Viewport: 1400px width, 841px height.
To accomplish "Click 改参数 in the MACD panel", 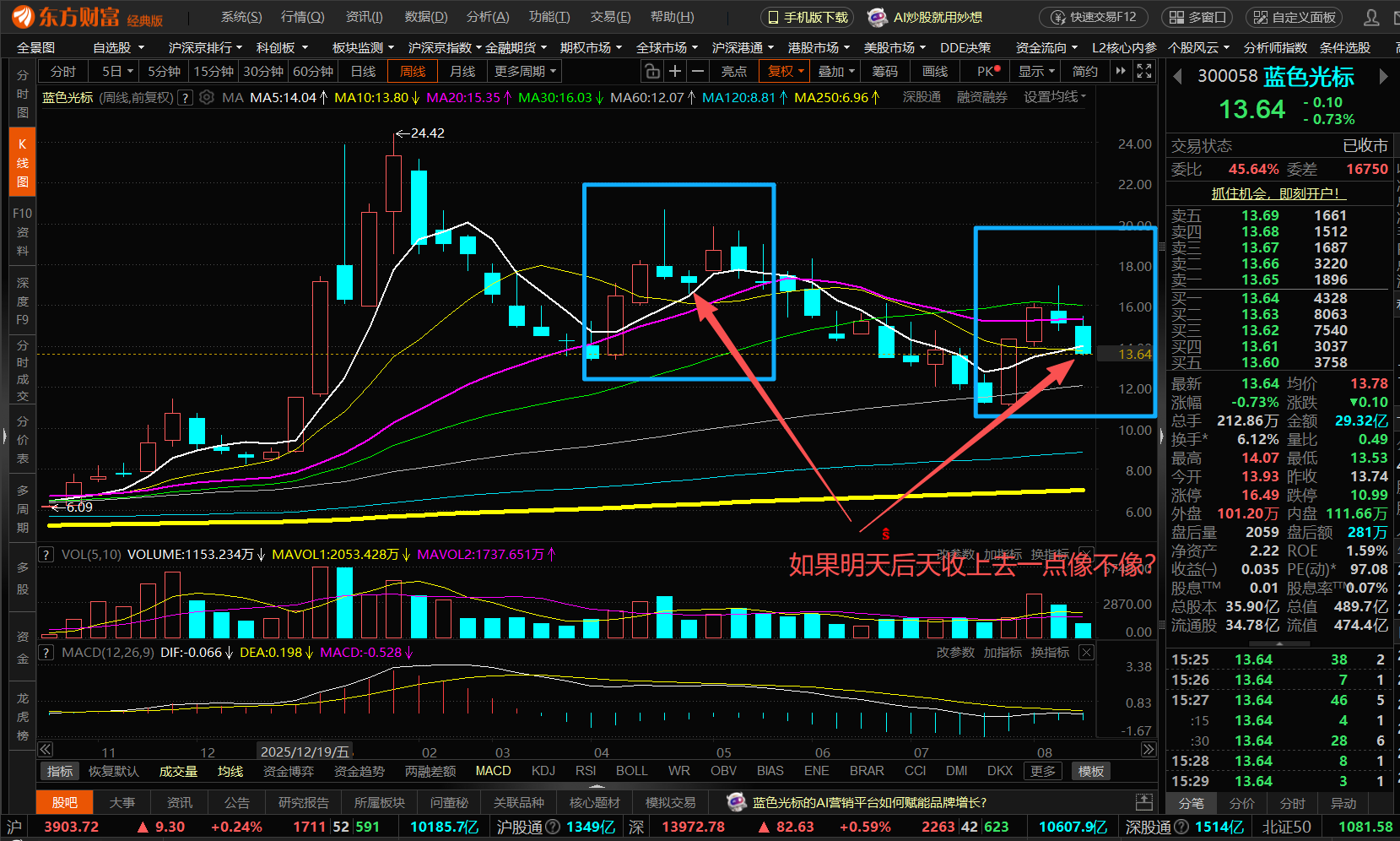I will [x=955, y=653].
